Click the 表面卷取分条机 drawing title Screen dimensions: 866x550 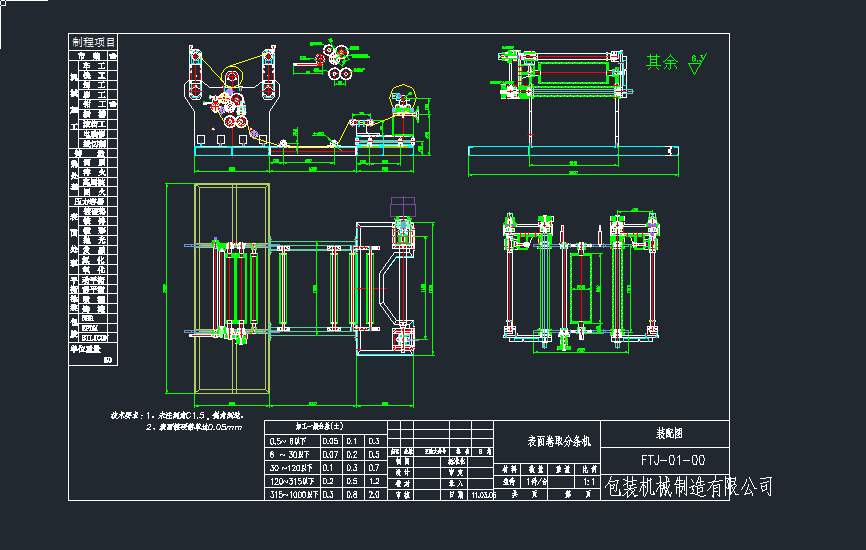(x=560, y=440)
